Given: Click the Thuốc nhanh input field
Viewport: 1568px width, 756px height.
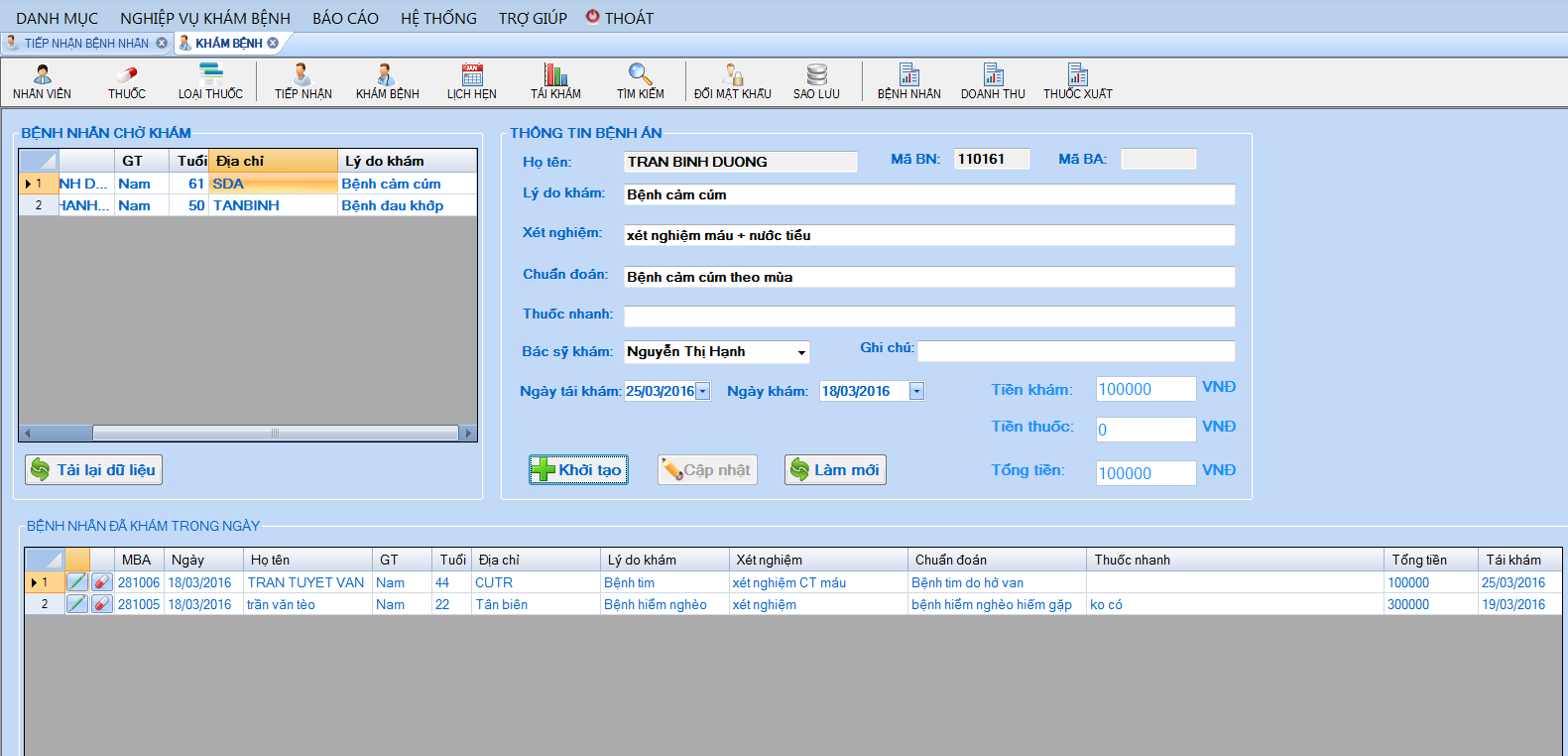Looking at the screenshot, I should (929, 316).
